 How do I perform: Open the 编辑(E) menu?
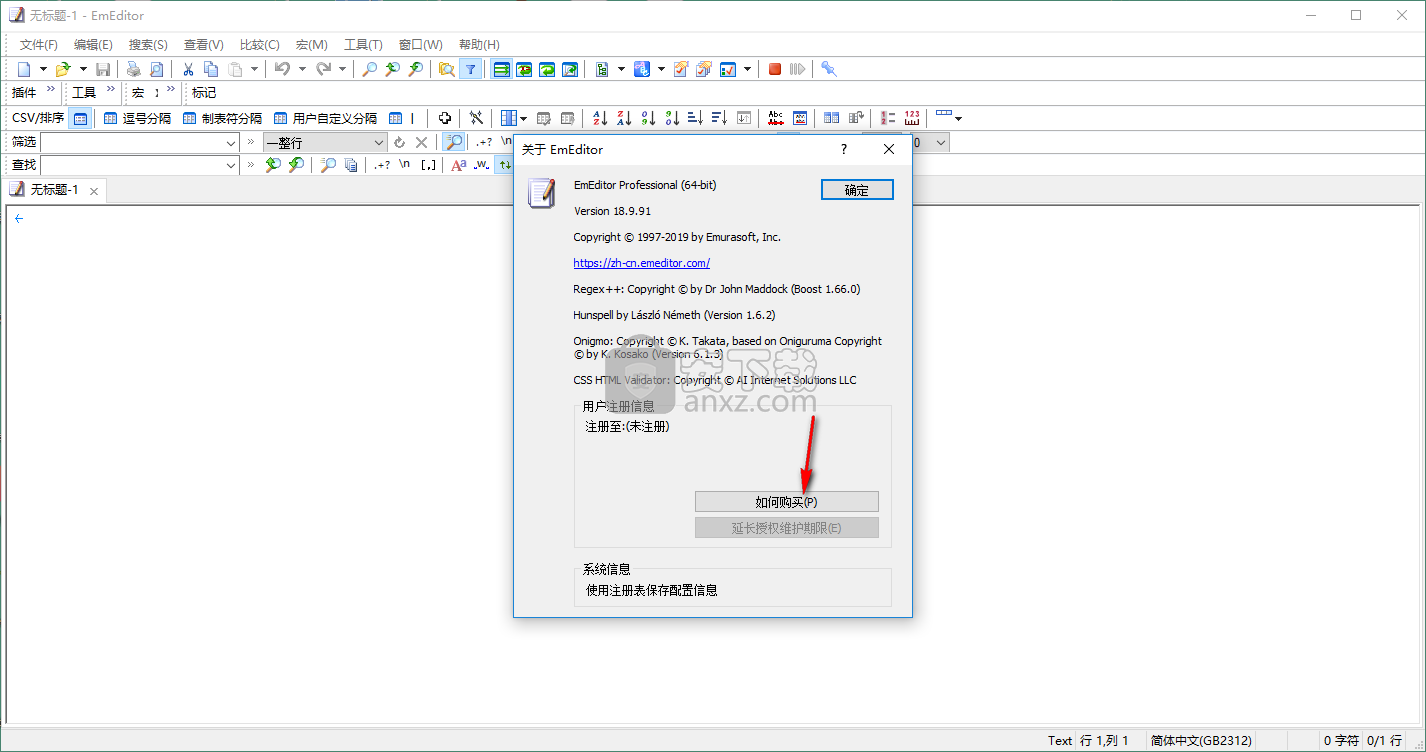(93, 45)
